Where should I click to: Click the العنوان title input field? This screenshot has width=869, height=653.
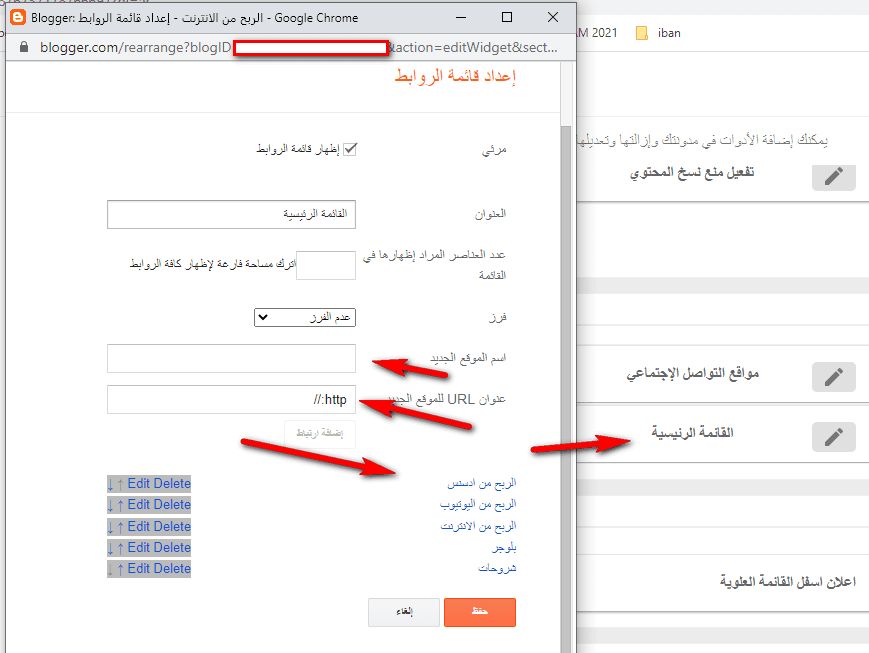pos(231,214)
